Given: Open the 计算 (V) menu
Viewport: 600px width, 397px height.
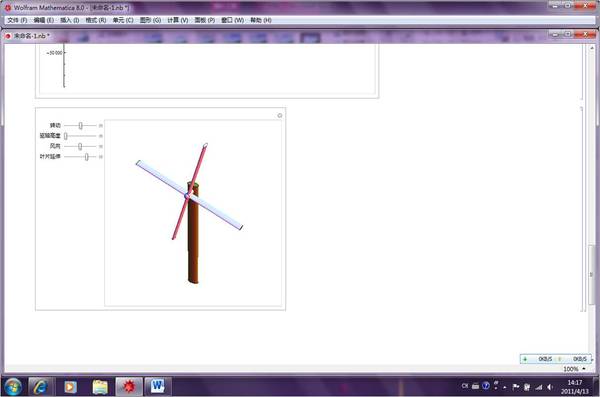Looking at the screenshot, I should click(178, 20).
